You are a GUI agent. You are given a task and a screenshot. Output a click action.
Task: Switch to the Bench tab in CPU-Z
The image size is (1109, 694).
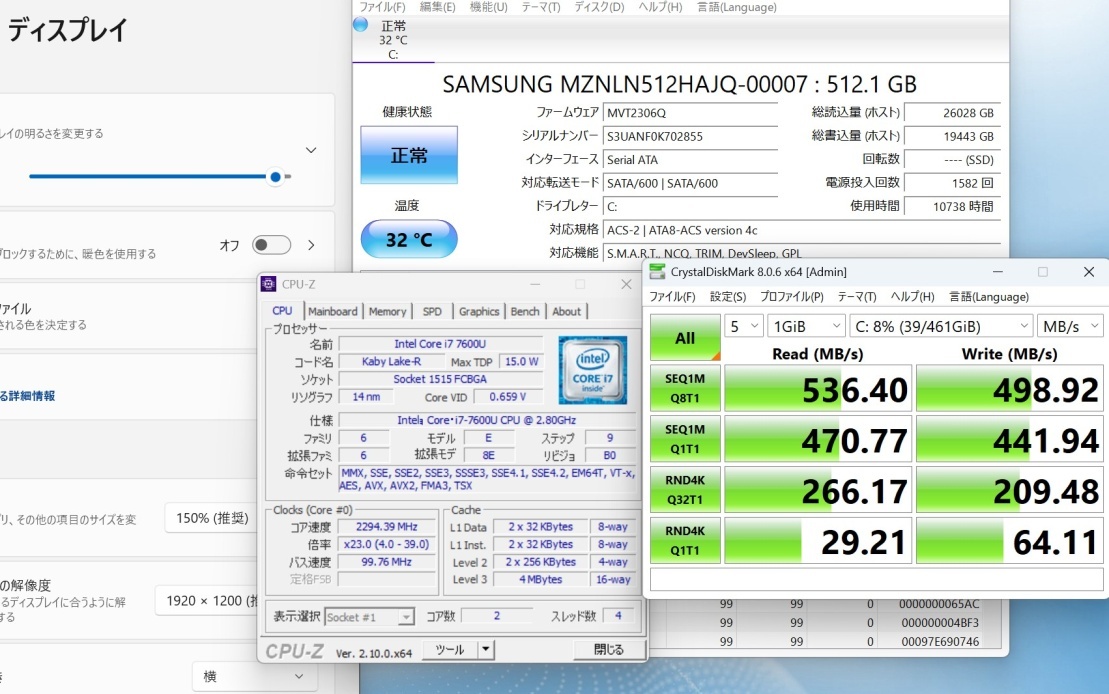[x=525, y=311]
